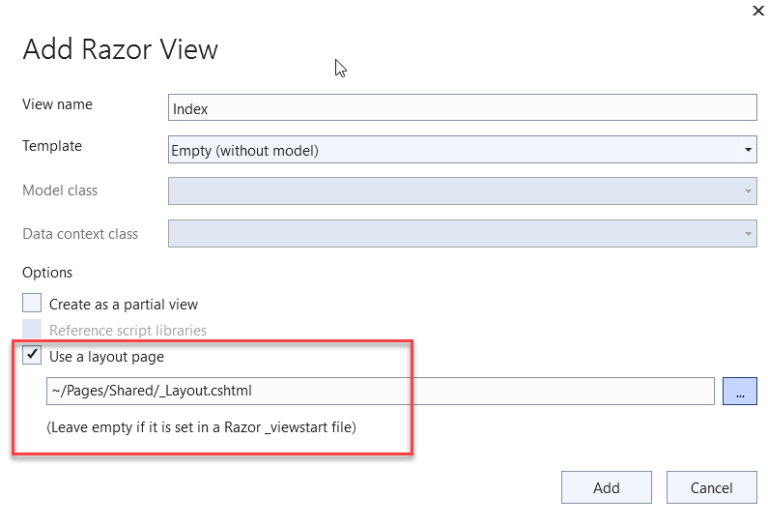This screenshot has width=768, height=526.
Task: Click the "Reference script libraries" label text
Action: (x=128, y=331)
